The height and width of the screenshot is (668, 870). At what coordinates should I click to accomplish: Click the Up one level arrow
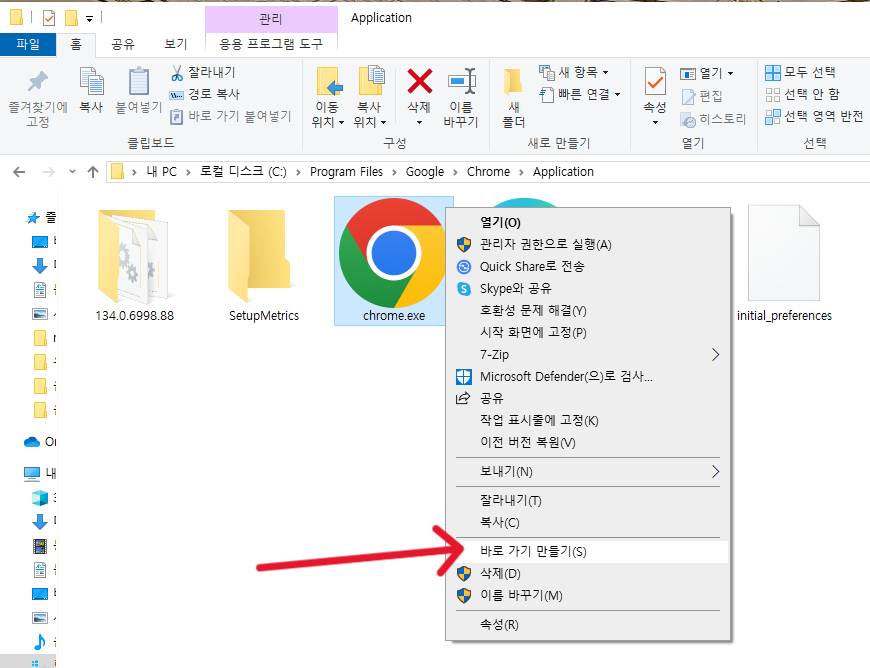93,172
